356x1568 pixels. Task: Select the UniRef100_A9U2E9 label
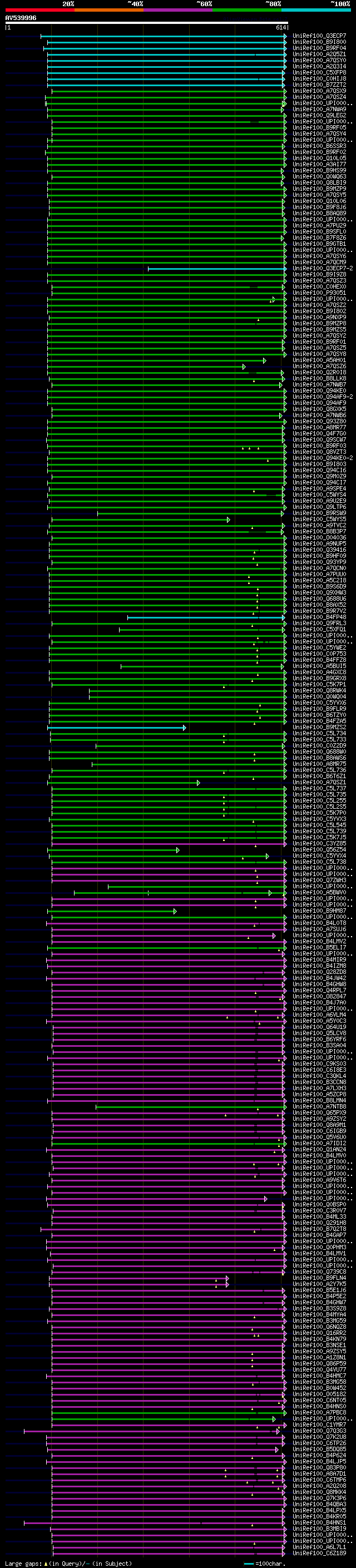click(319, 501)
